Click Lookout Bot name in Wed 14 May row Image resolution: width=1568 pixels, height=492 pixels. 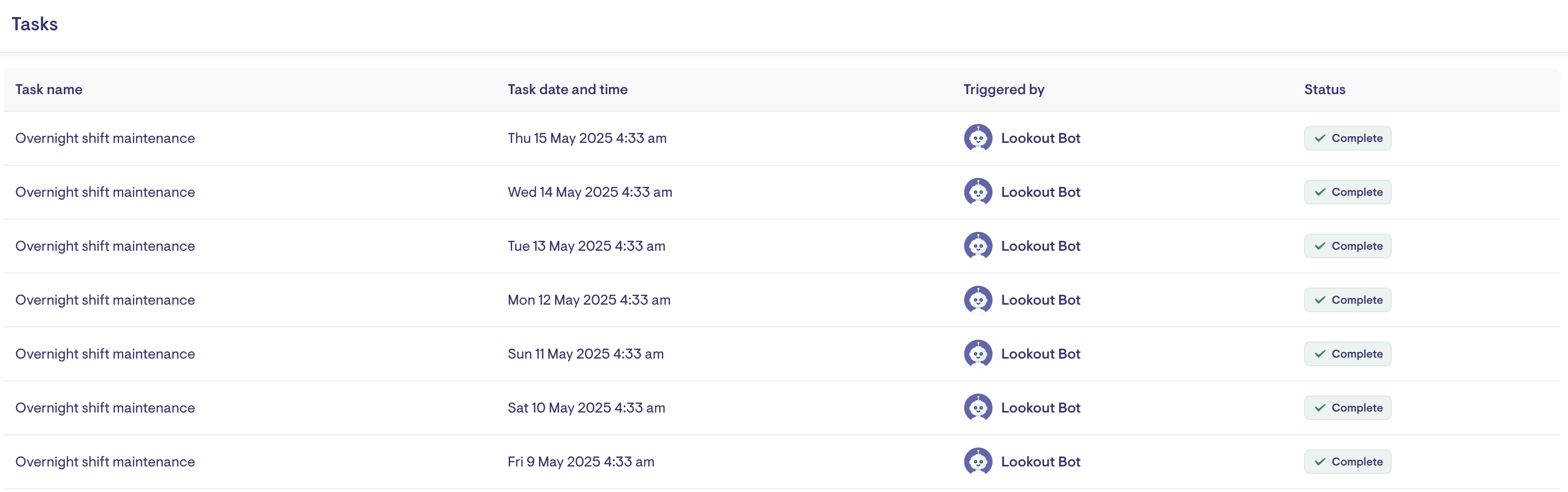(x=1040, y=193)
